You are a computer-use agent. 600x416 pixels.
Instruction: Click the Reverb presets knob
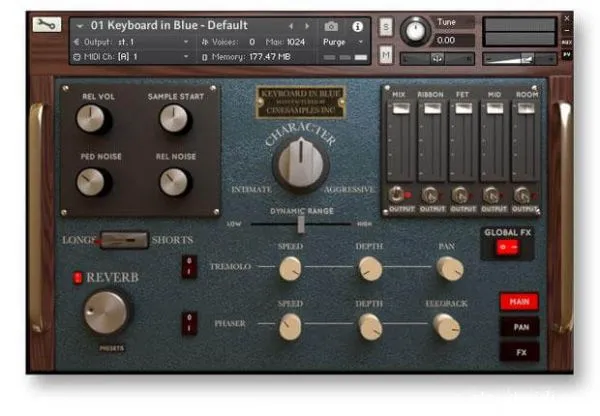(x=106, y=312)
